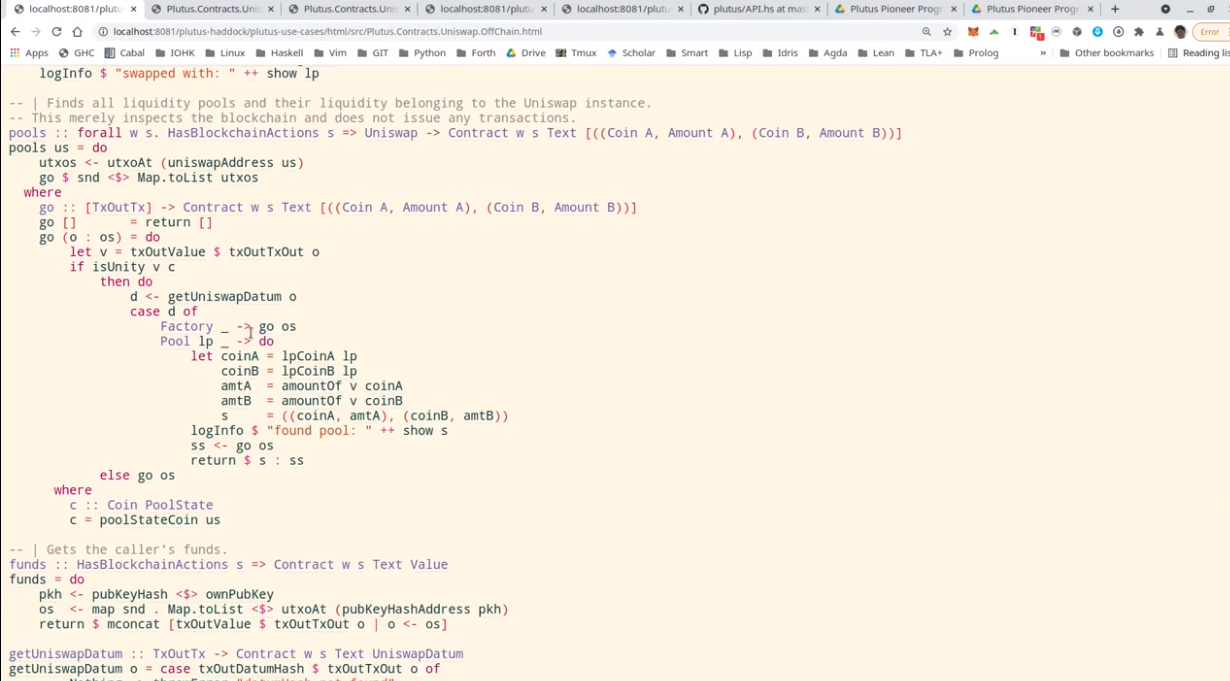The height and width of the screenshot is (681, 1230).
Task: Open the Scholar bookmark
Action: point(631,53)
